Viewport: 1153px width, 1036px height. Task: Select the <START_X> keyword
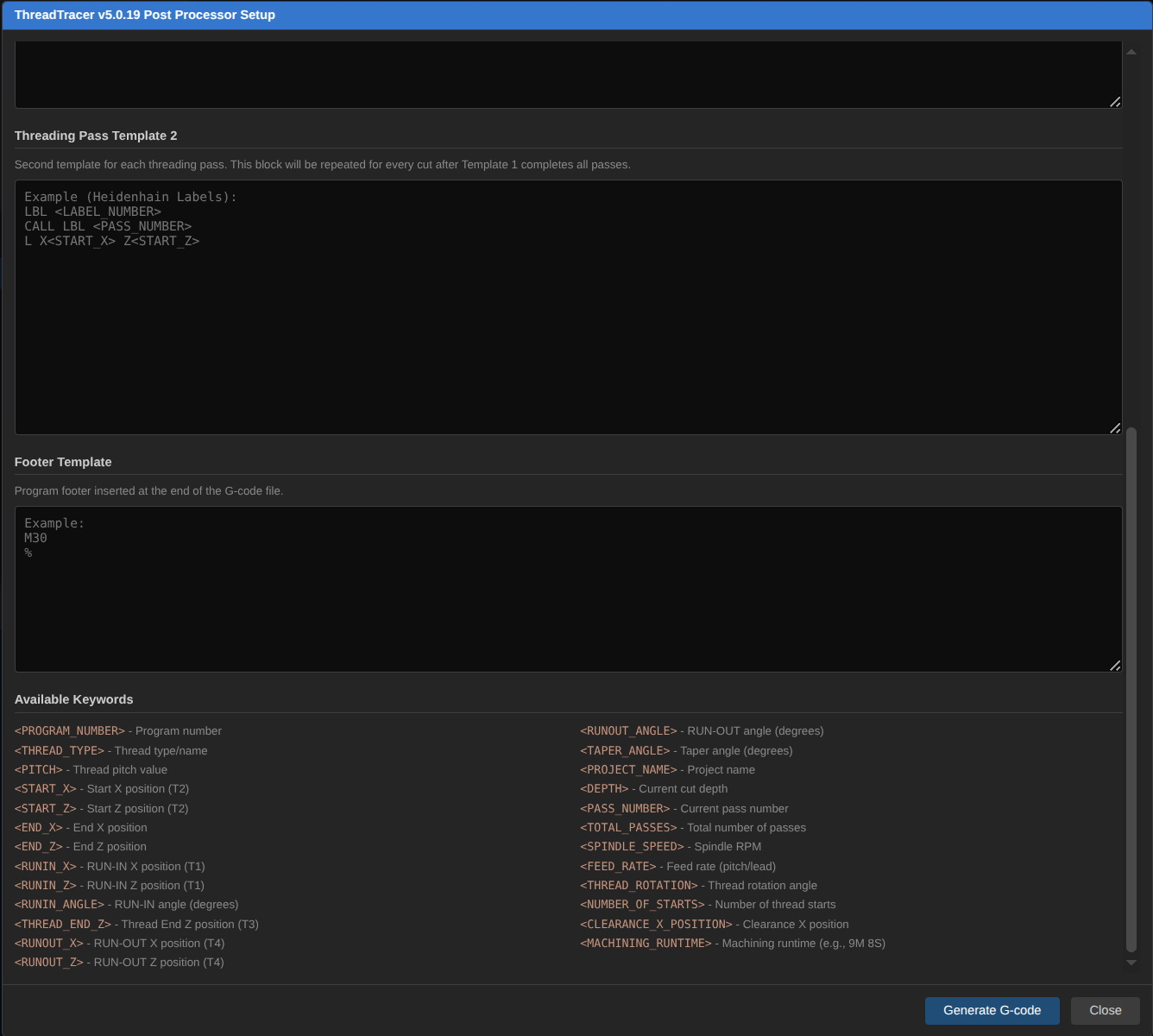[46, 789]
